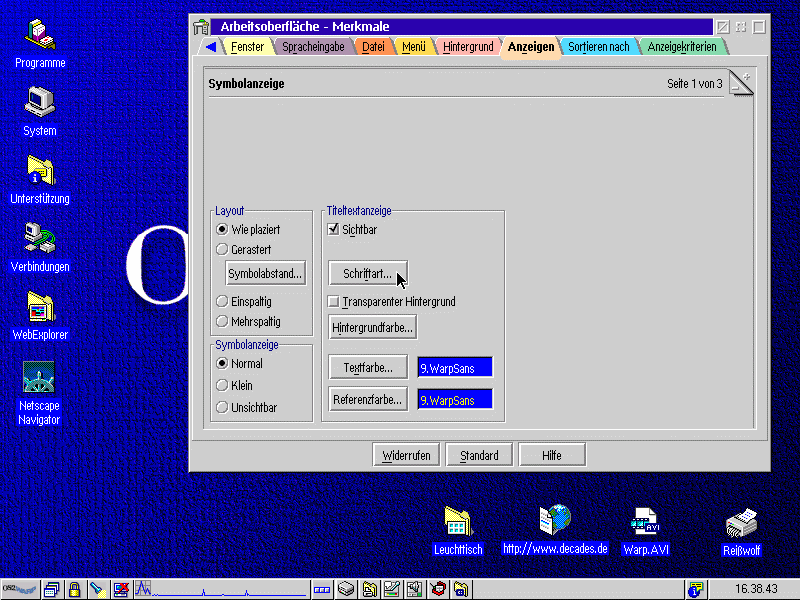Switch to the Hintergrund tab
The width and height of the screenshot is (800, 600).
pyautogui.click(x=468, y=47)
